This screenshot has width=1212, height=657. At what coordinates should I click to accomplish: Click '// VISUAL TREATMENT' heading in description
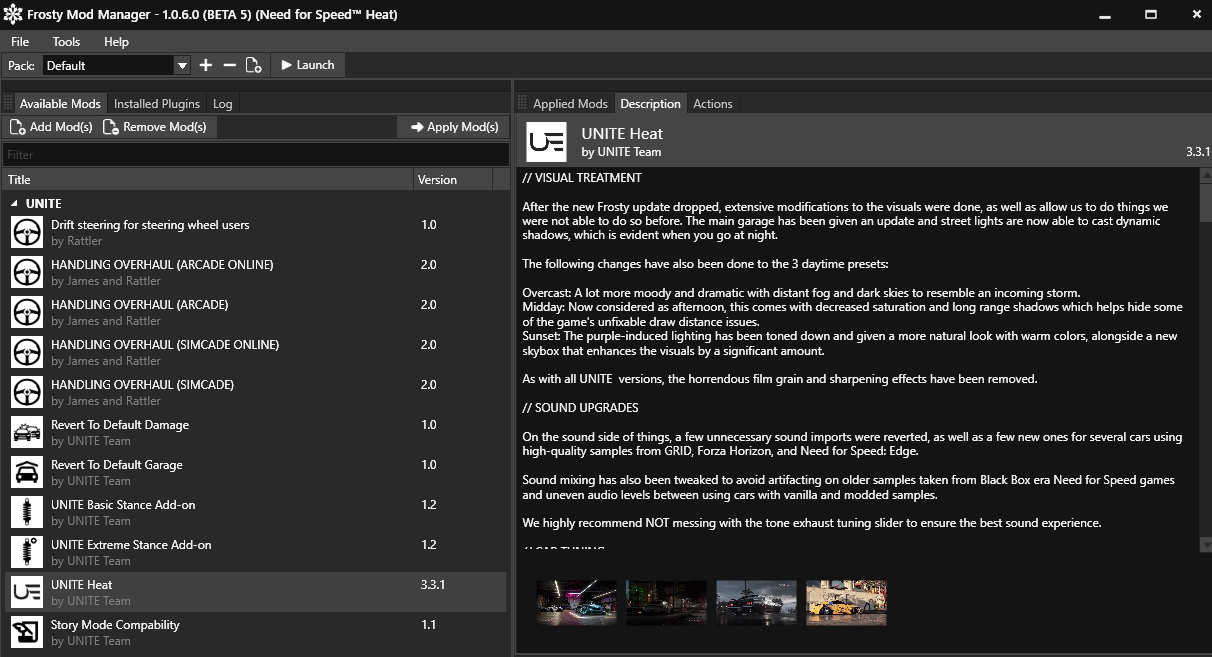[x=582, y=178]
